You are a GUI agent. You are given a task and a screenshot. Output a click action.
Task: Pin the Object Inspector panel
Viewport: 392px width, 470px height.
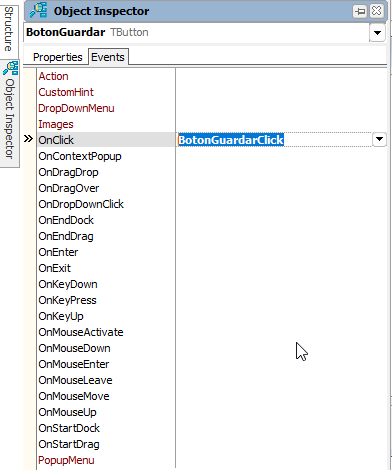coord(360,11)
